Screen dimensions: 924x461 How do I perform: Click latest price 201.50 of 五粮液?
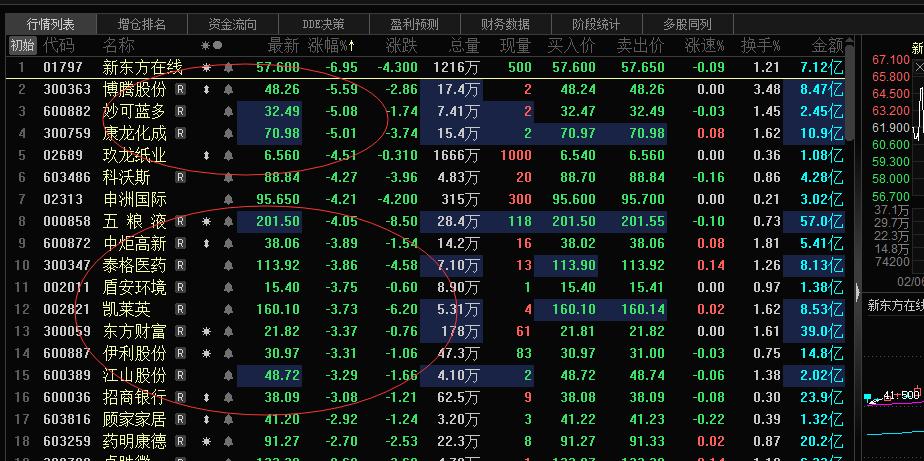click(x=278, y=222)
